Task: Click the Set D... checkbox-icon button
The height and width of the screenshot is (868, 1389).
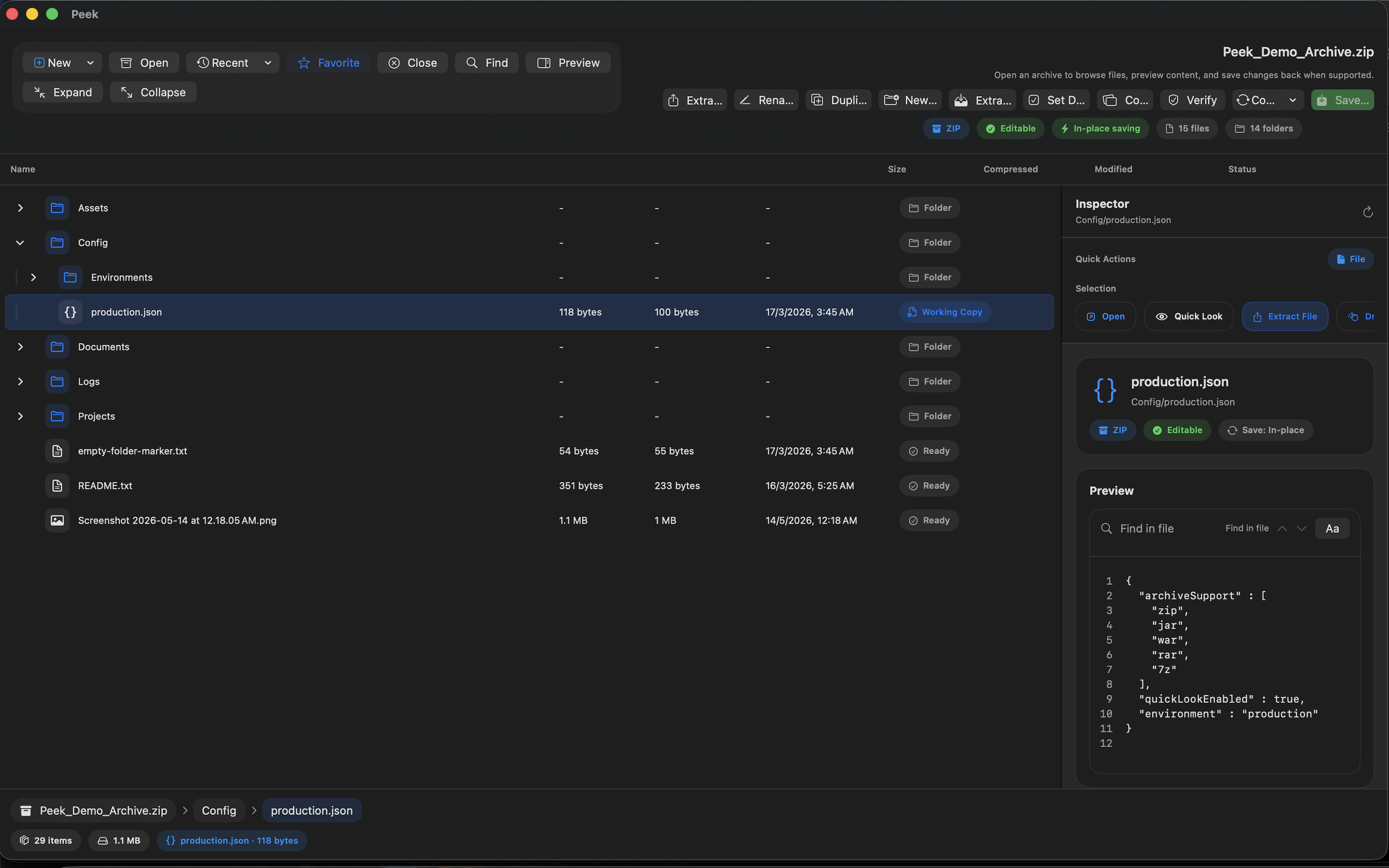Action: tap(1056, 100)
